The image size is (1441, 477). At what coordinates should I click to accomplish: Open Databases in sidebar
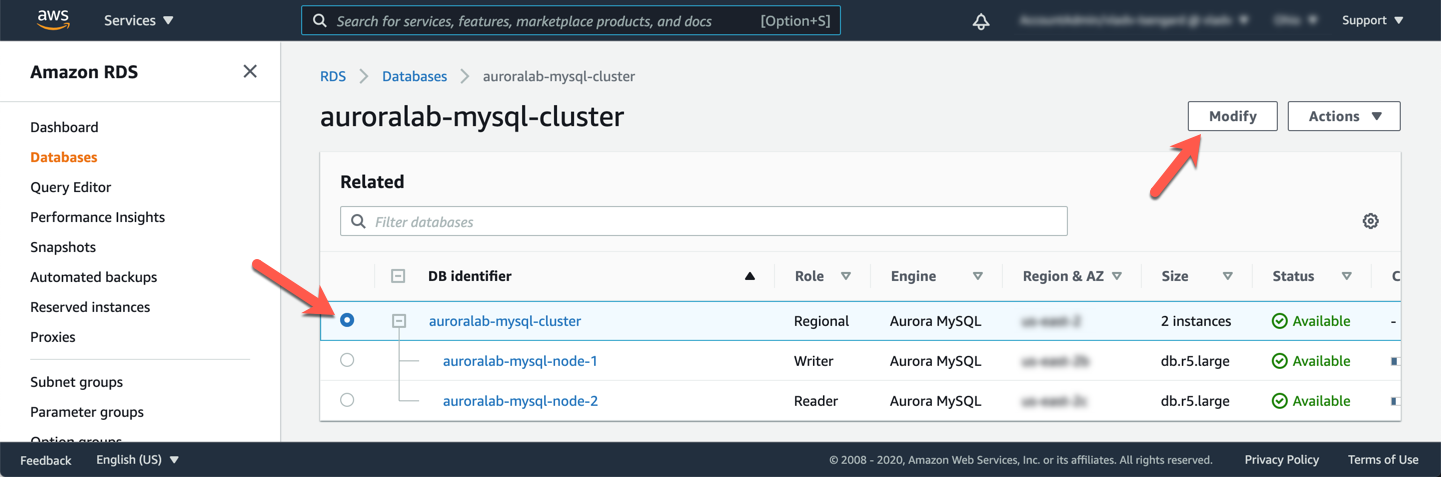[63, 157]
